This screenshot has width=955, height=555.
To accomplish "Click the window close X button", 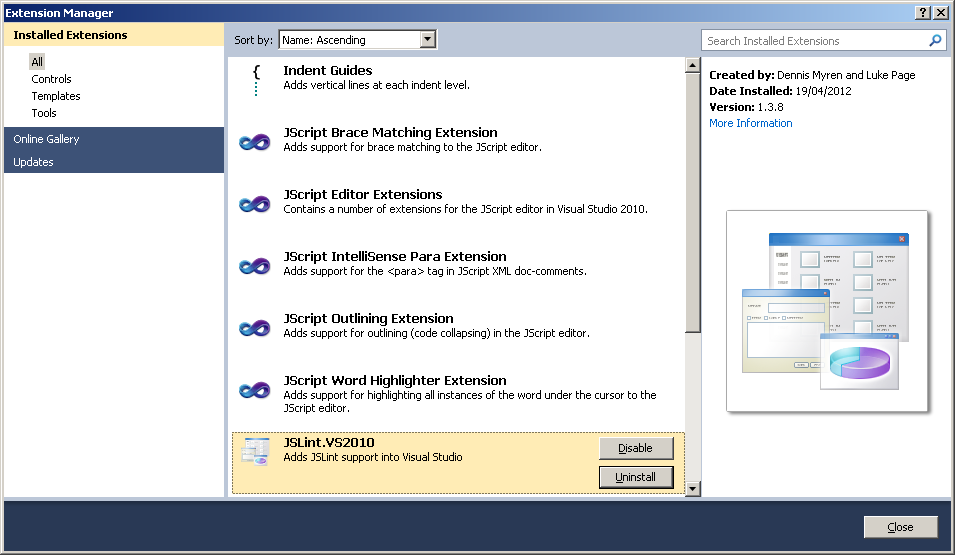I will click(x=940, y=13).
